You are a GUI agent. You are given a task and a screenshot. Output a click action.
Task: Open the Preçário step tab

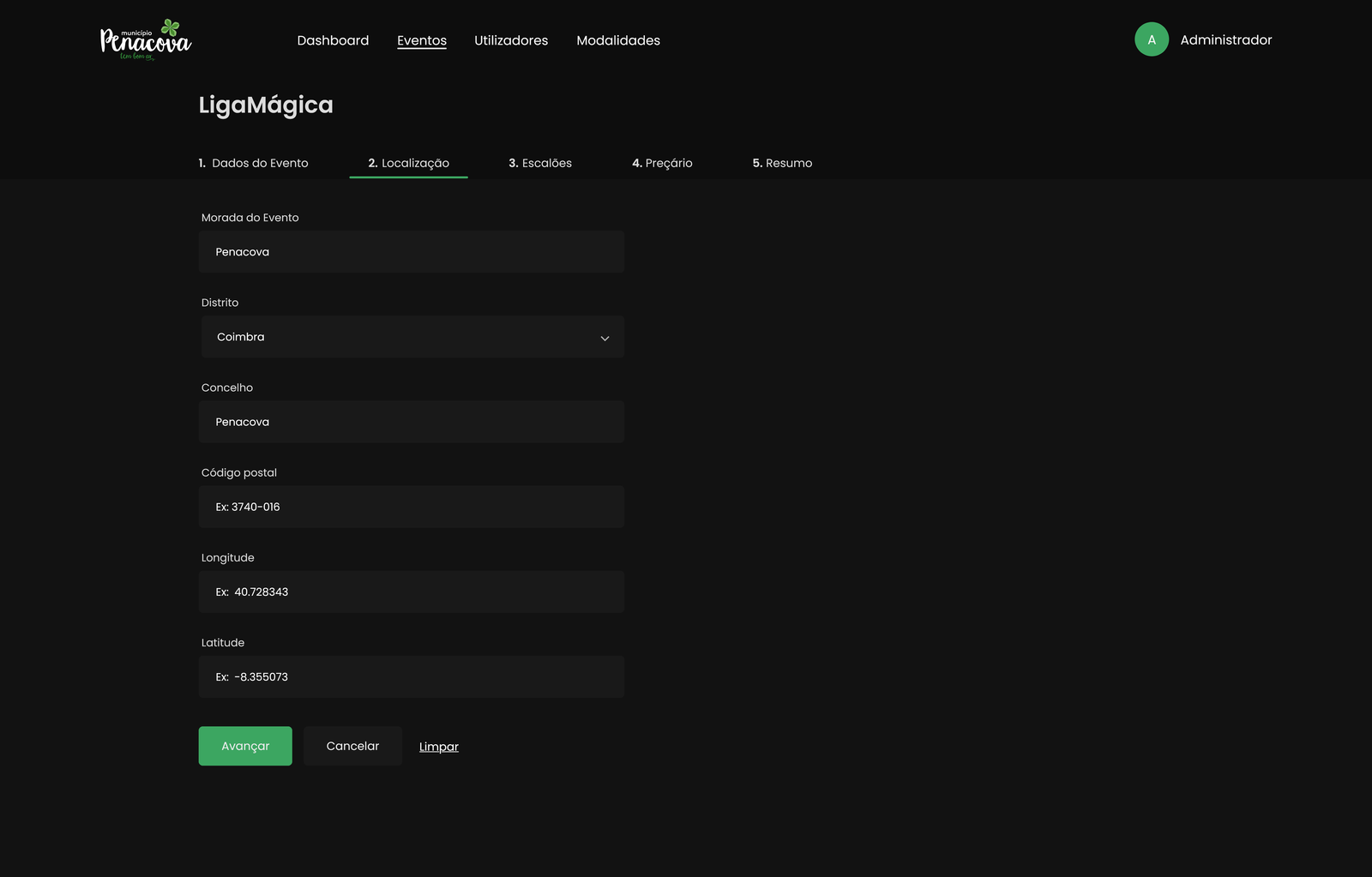coord(662,163)
